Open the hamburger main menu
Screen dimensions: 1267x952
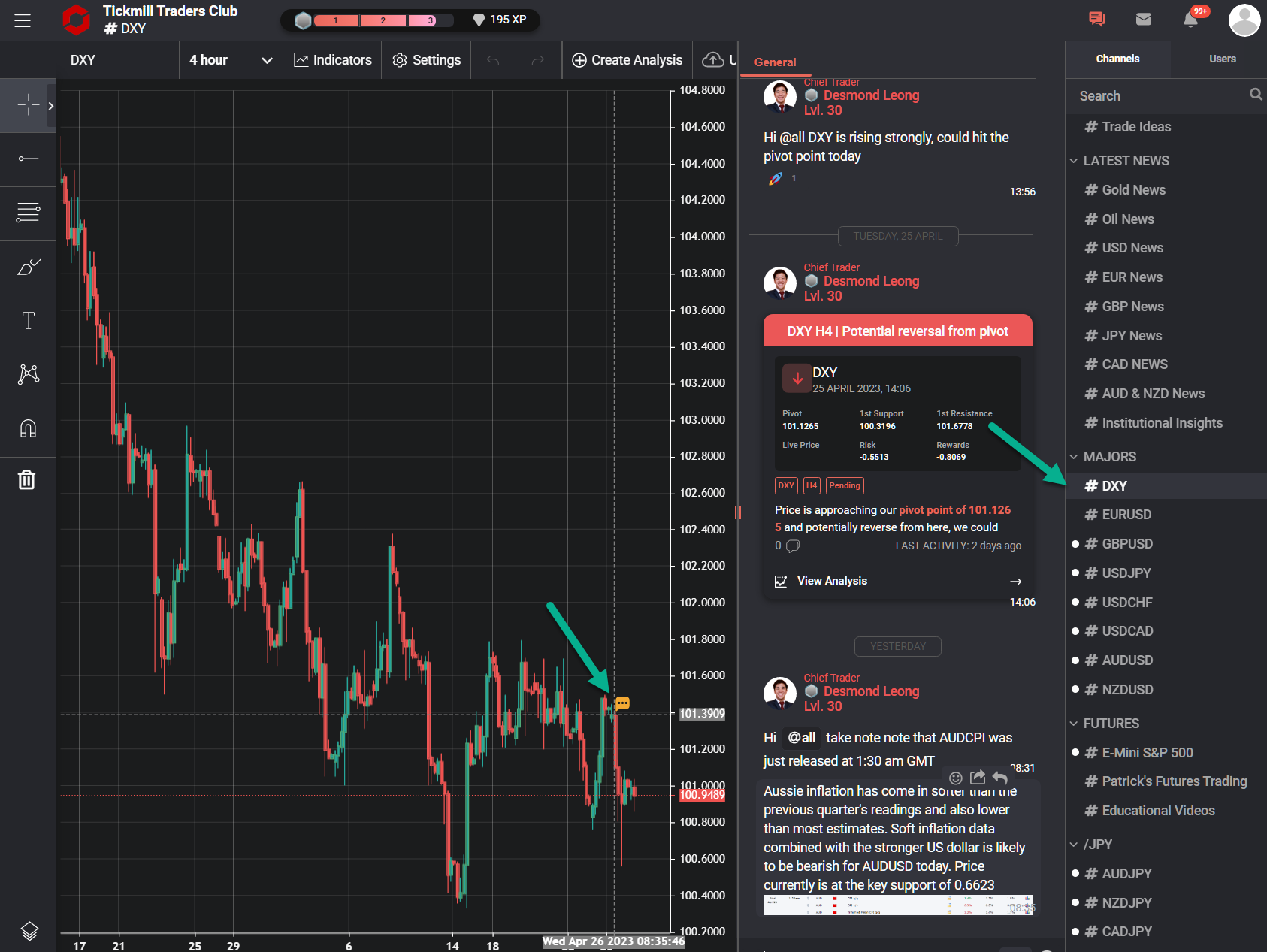coord(23,20)
